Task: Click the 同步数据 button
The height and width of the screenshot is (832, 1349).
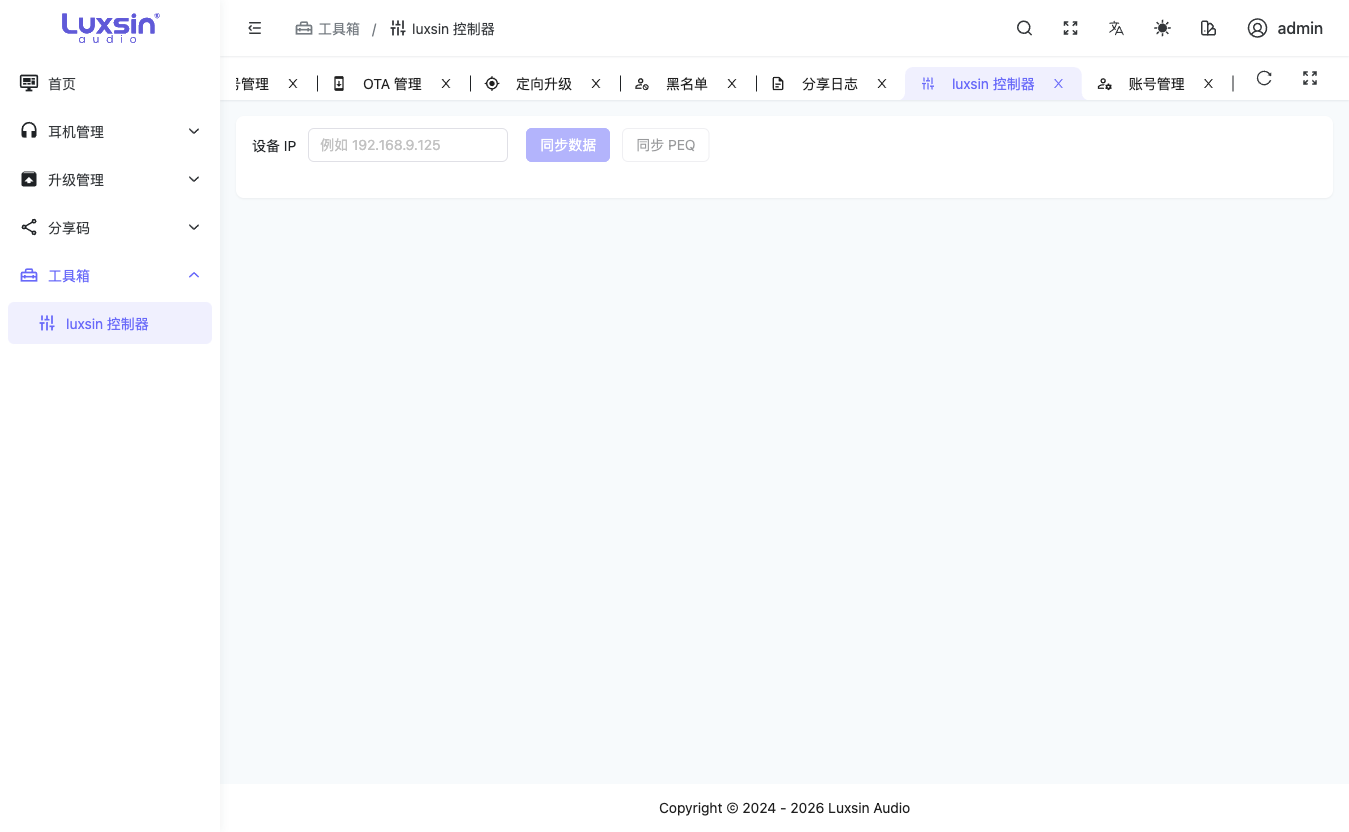Action: pyautogui.click(x=568, y=145)
